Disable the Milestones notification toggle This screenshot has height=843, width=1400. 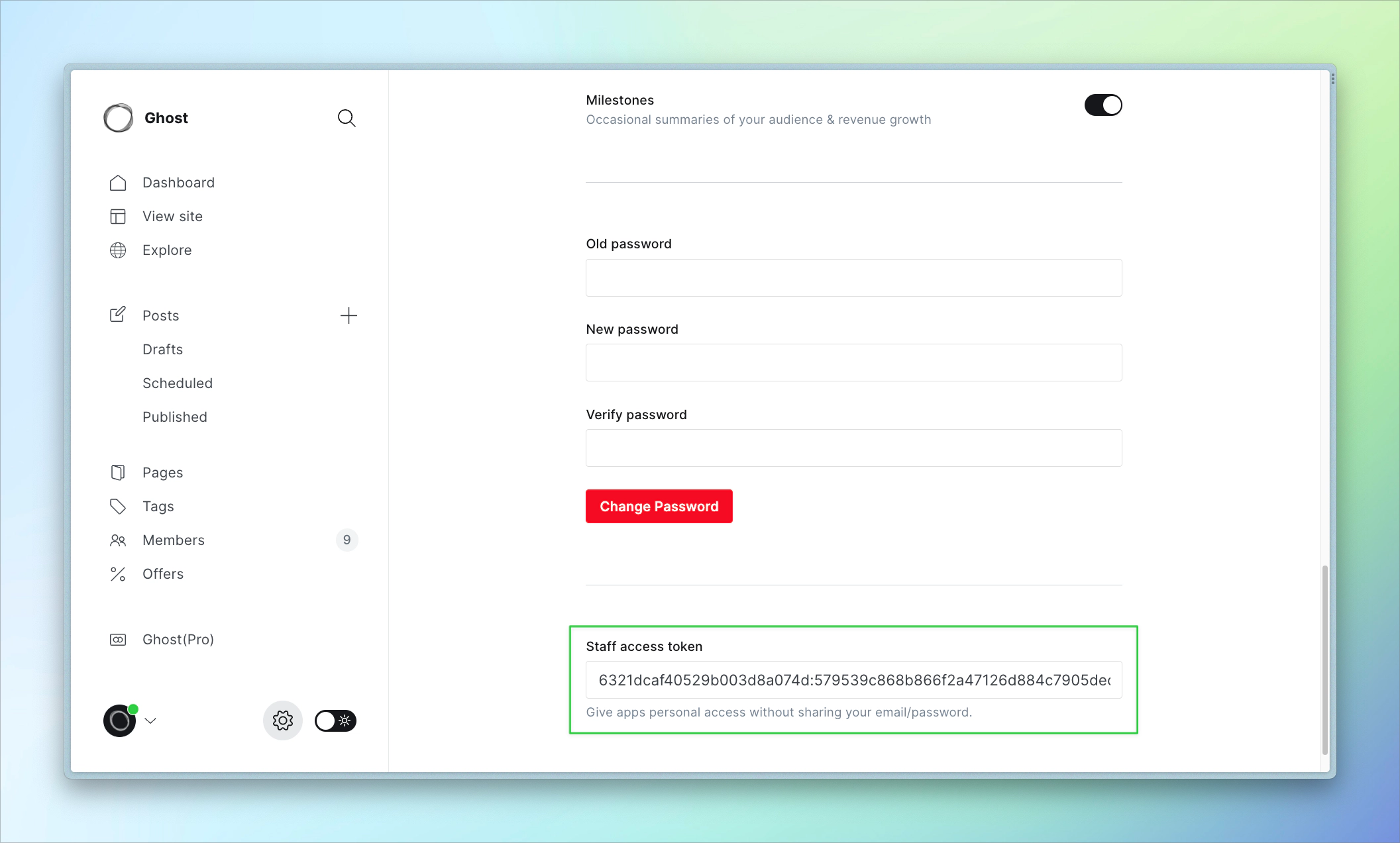click(1103, 105)
